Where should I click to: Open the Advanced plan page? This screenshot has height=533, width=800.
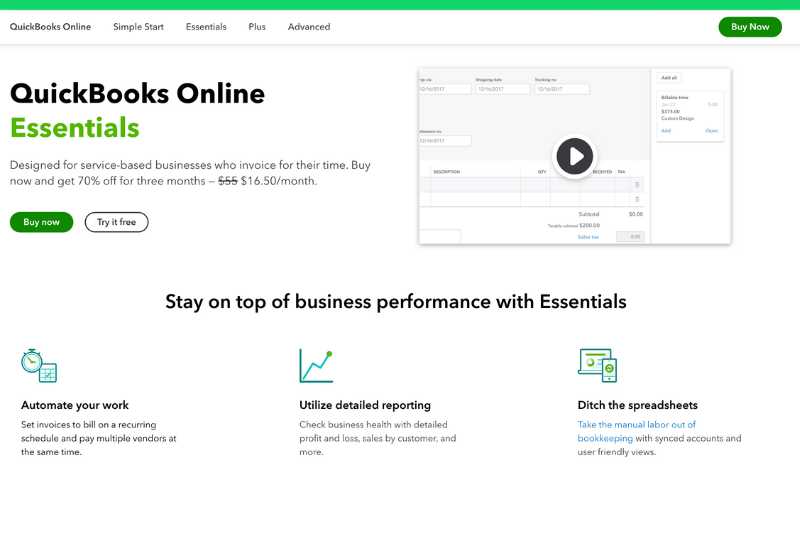309,27
